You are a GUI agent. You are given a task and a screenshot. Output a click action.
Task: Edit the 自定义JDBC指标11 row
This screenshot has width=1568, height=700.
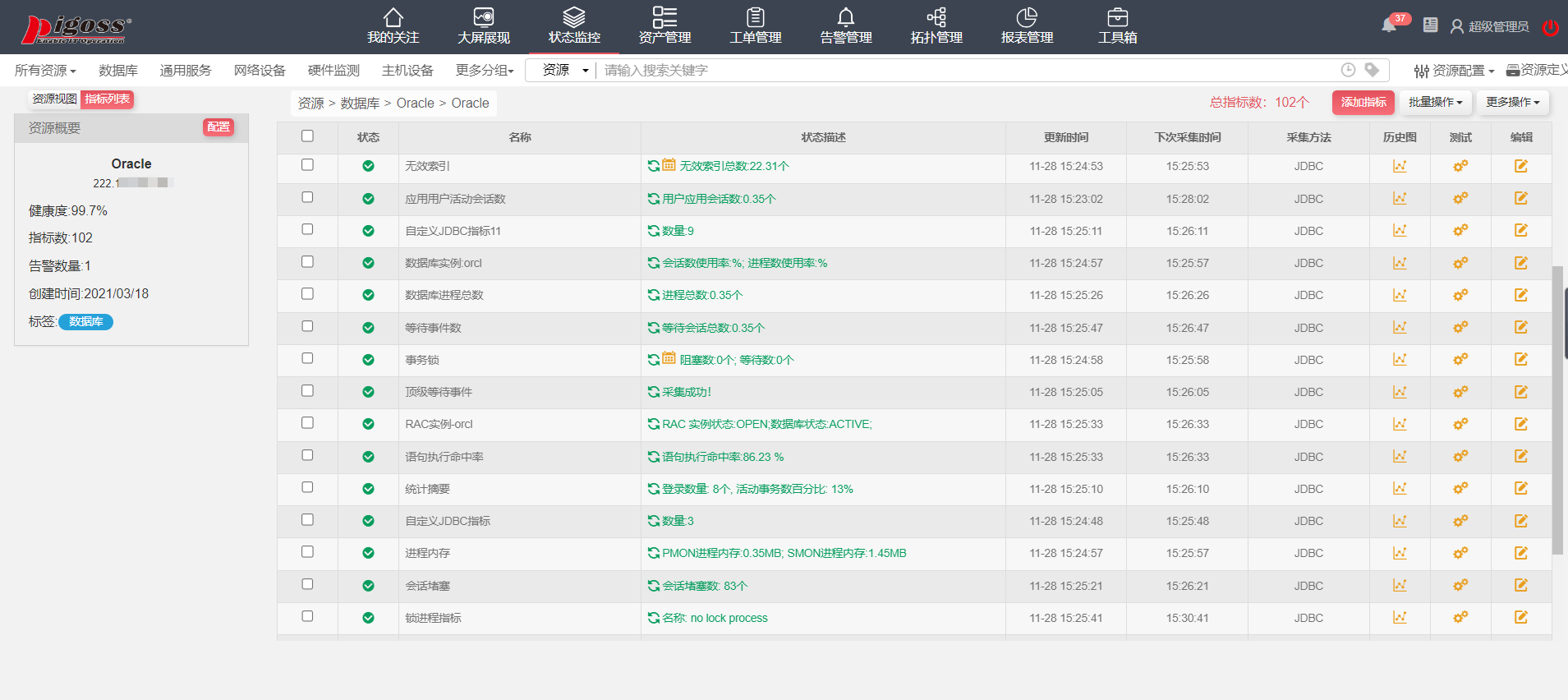pos(1521,231)
